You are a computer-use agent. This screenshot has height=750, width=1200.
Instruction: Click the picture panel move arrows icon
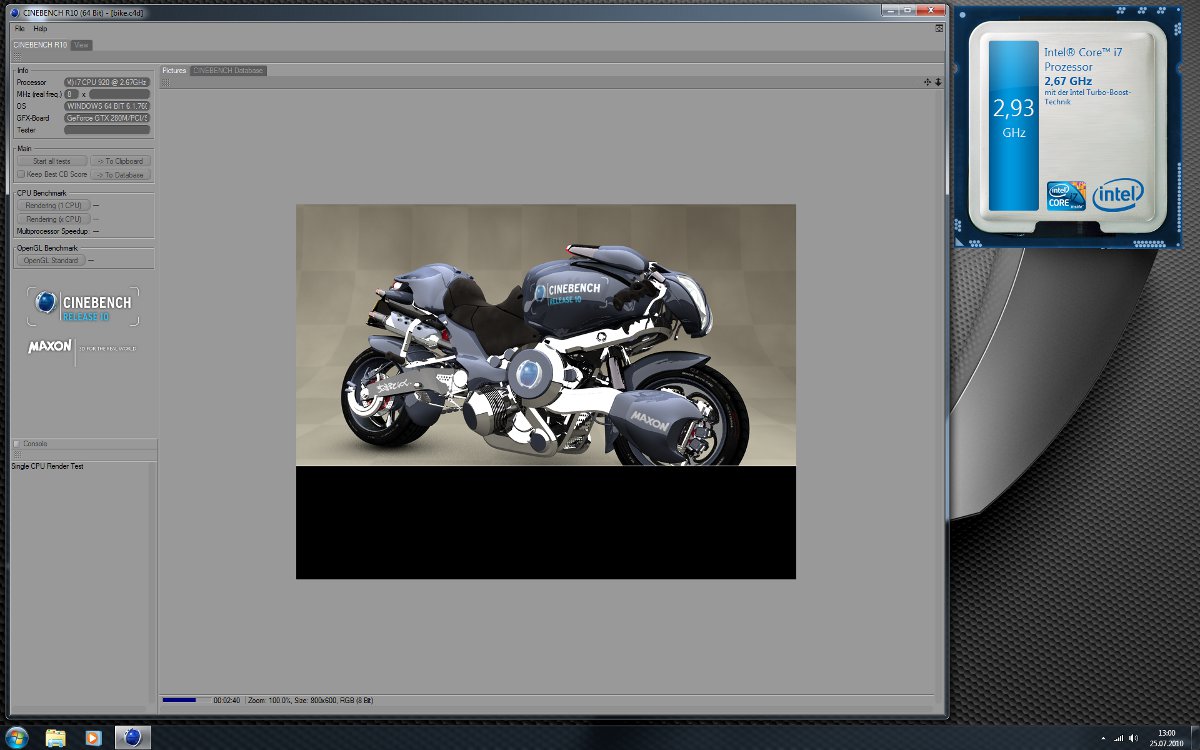click(928, 82)
